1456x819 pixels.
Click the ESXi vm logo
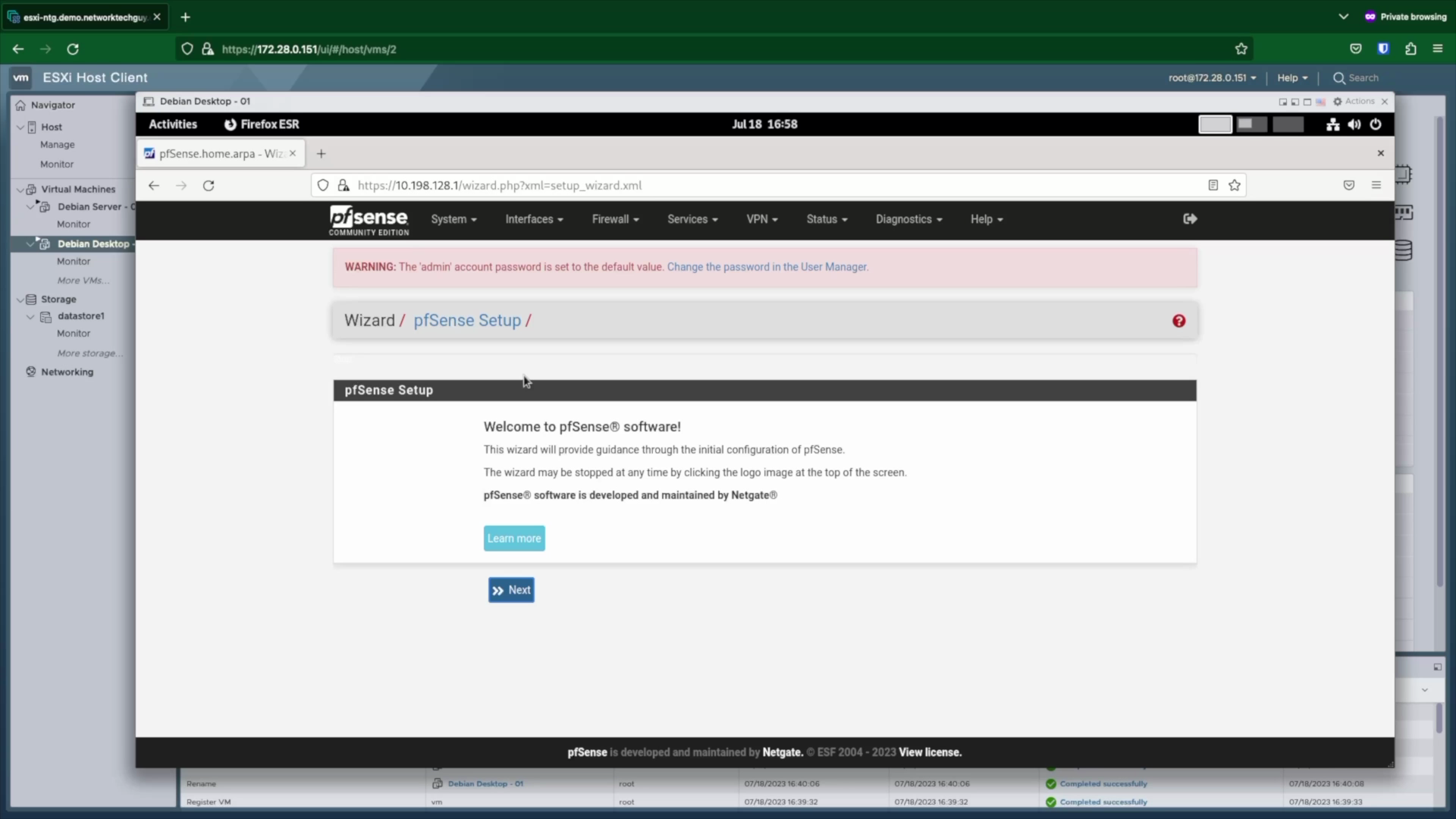point(20,77)
